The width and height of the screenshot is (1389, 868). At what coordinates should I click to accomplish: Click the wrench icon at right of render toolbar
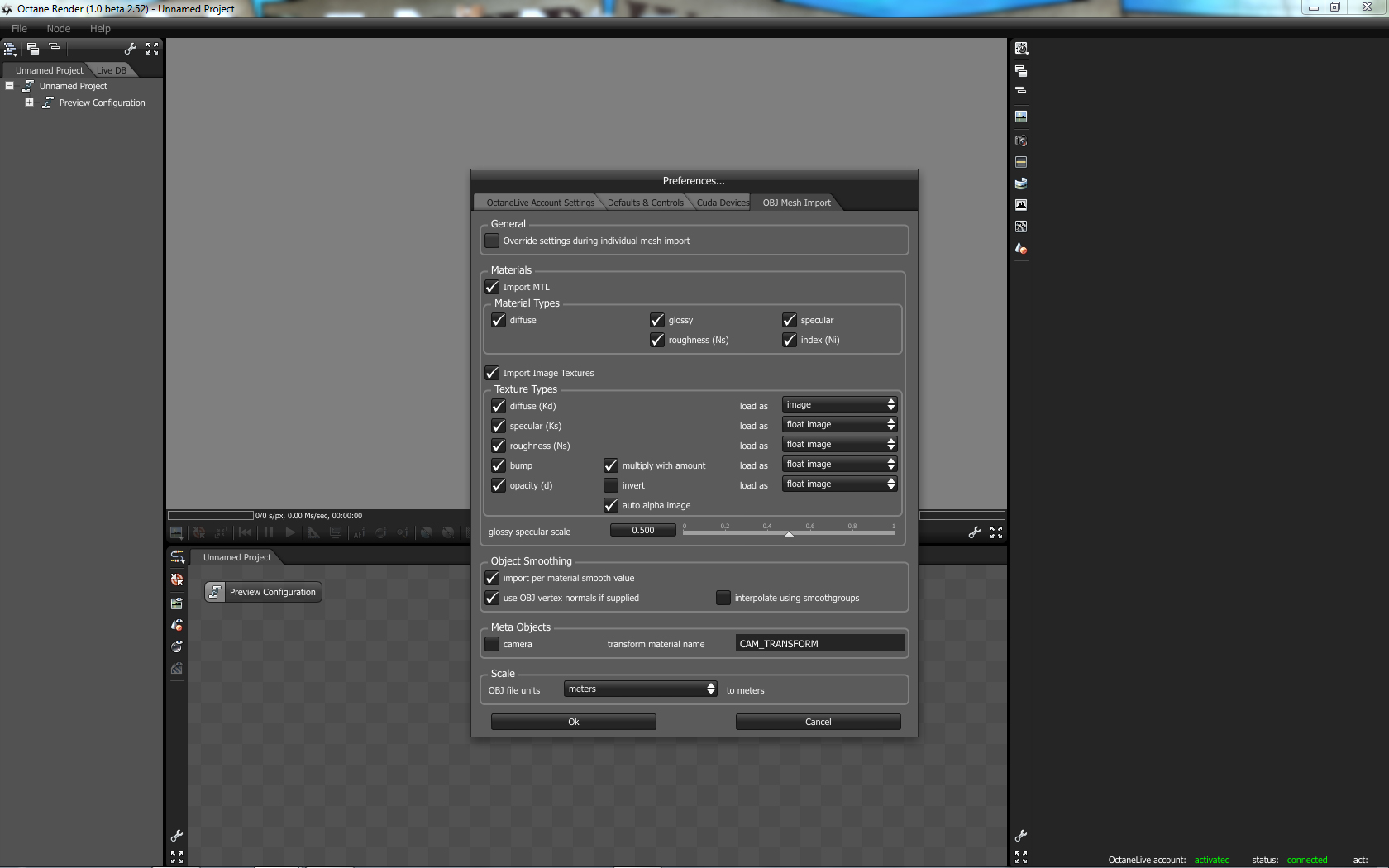coord(975,533)
